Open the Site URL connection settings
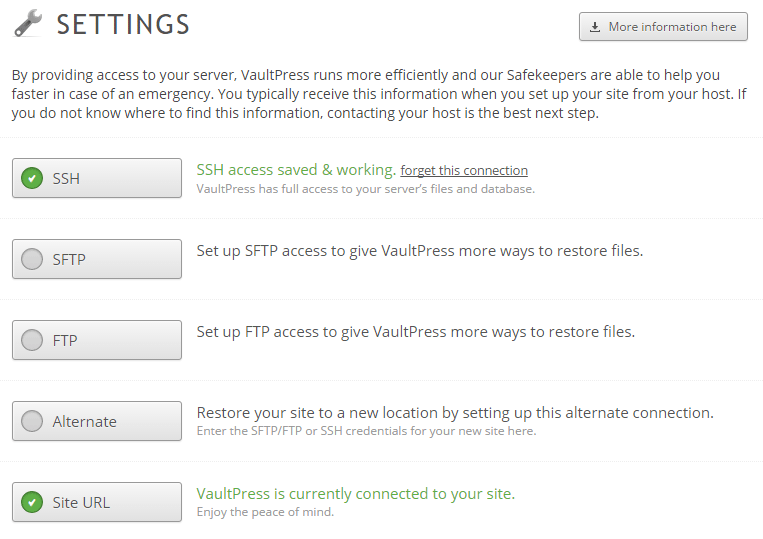This screenshot has width=763, height=539. (x=97, y=502)
